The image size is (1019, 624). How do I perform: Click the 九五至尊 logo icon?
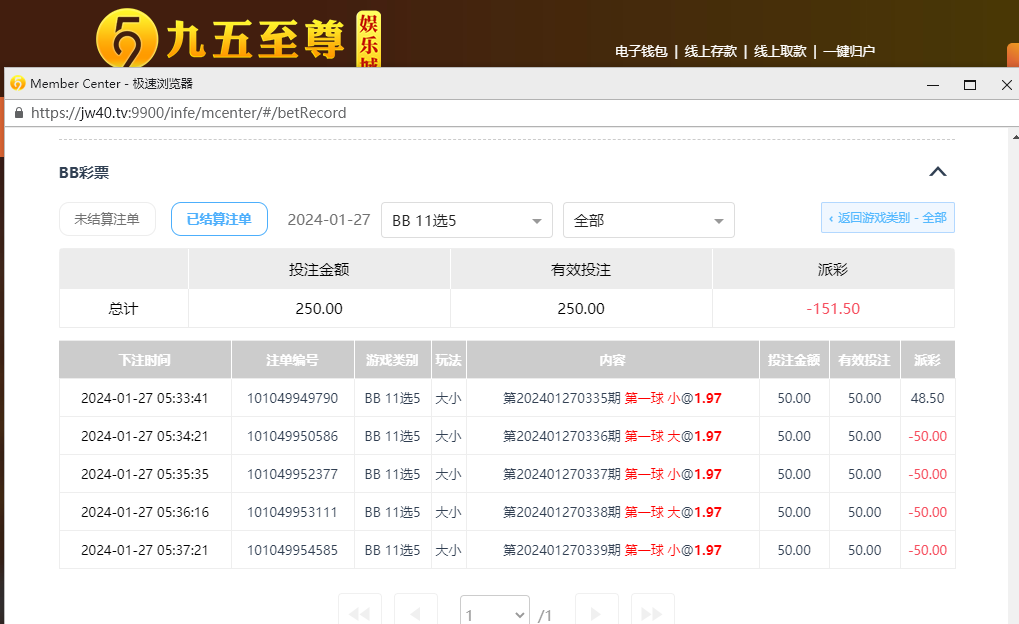pos(128,40)
